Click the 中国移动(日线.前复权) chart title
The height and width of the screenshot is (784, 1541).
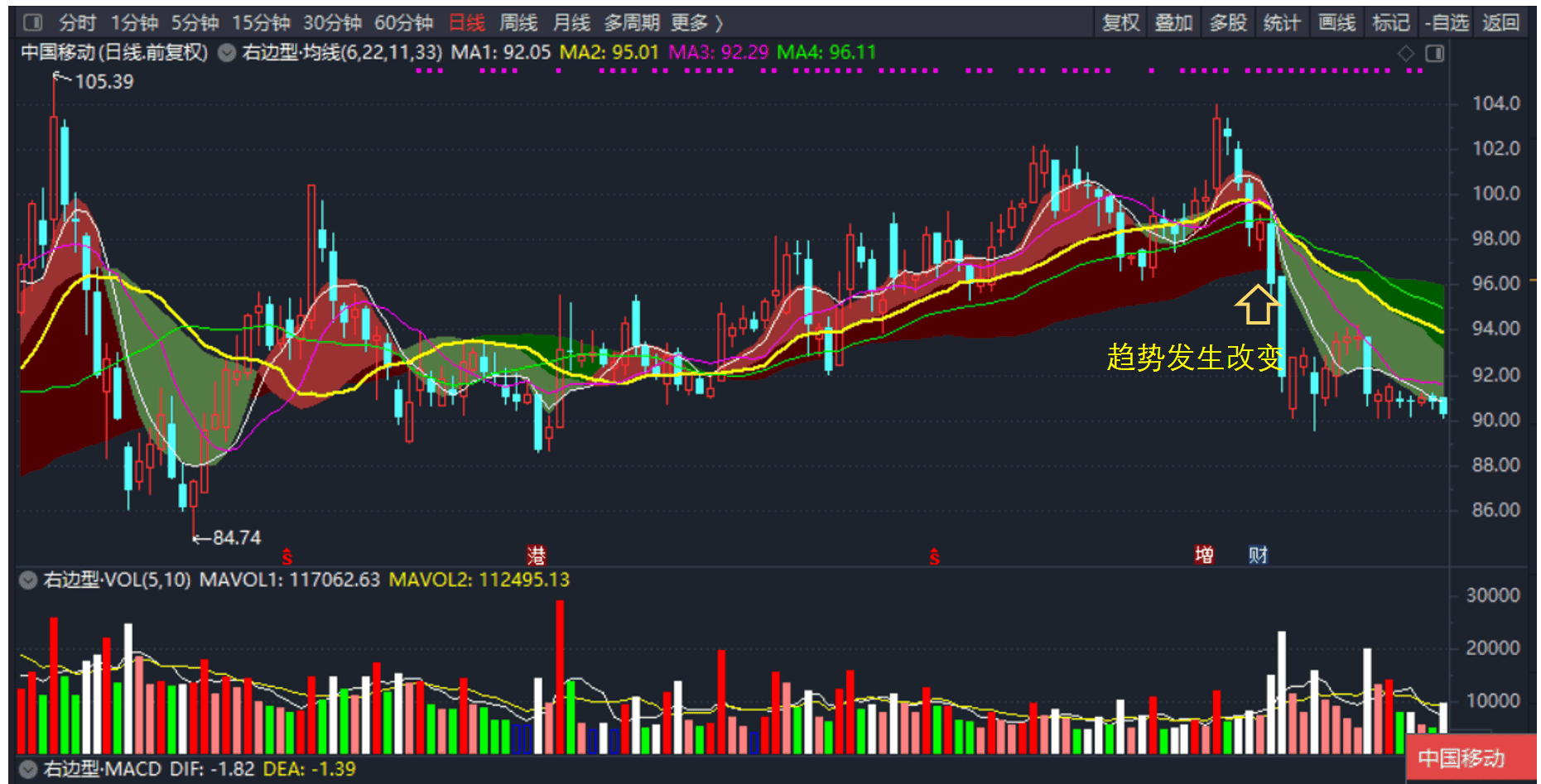114,52
